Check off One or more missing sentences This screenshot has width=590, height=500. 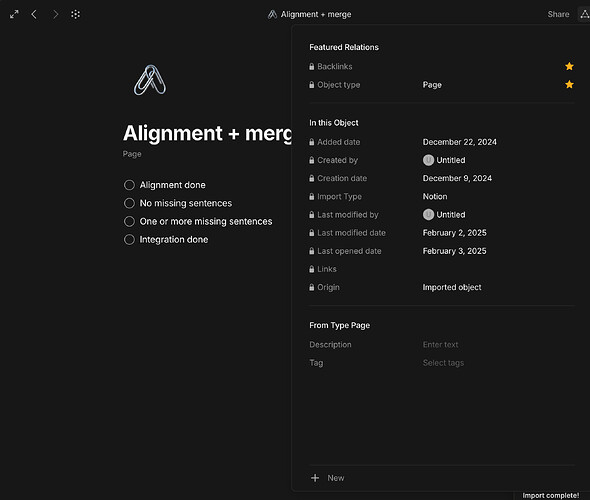[129, 221]
